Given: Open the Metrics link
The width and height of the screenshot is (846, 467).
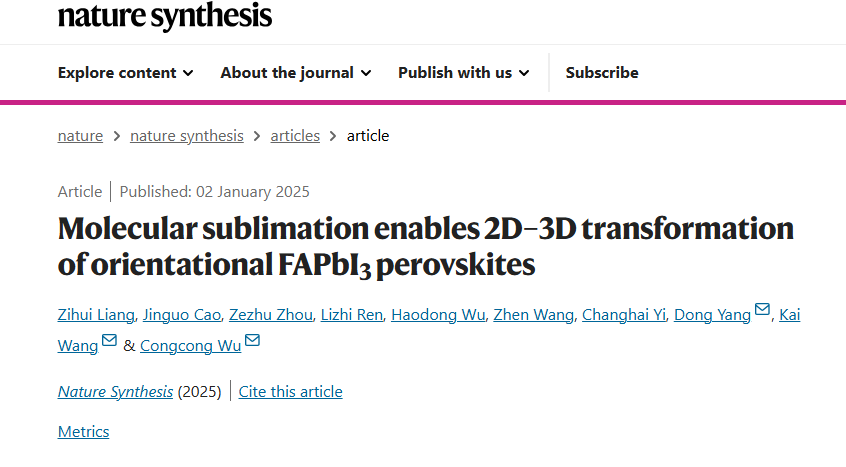Looking at the screenshot, I should (x=84, y=431).
